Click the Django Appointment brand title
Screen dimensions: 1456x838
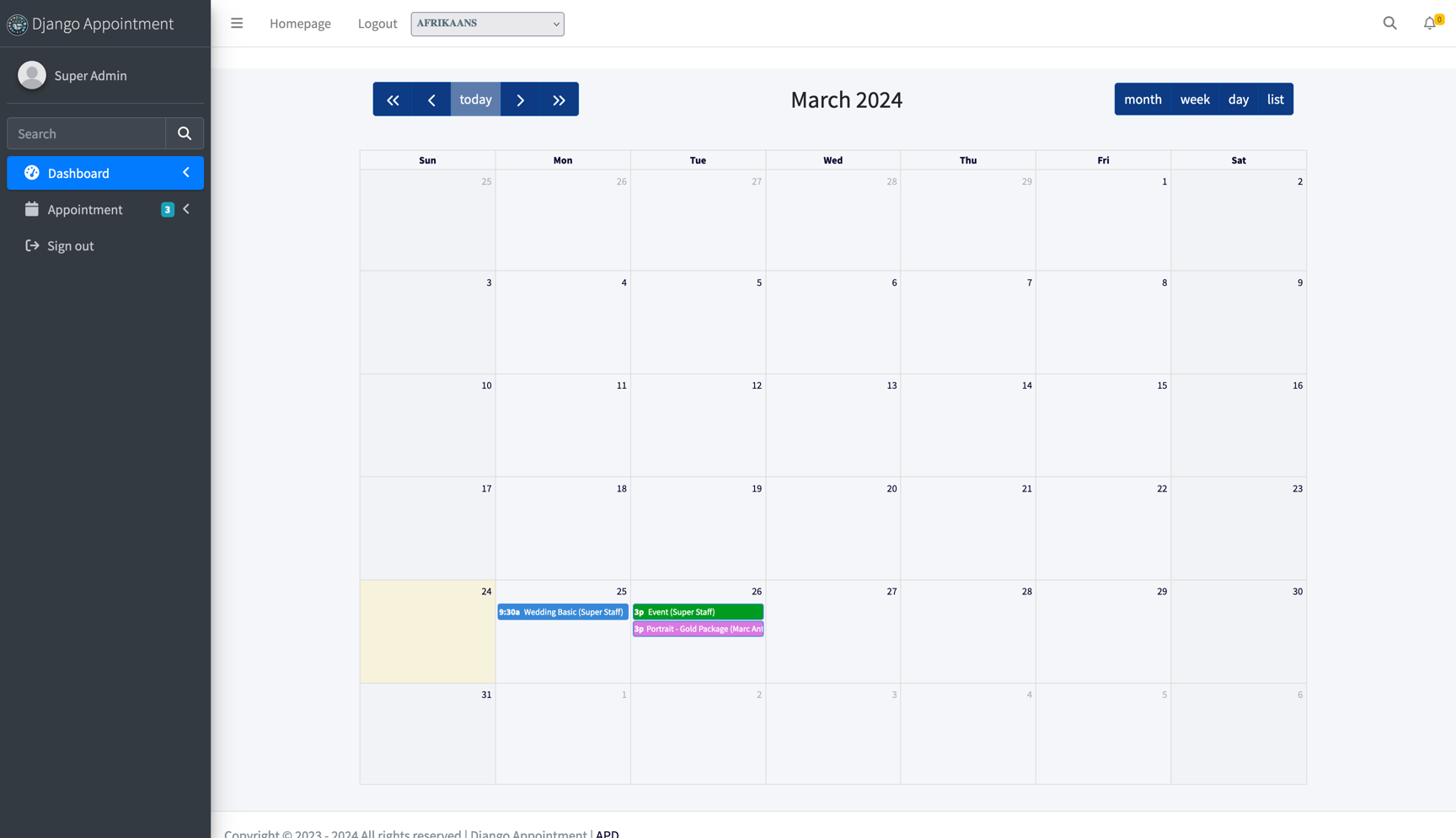103,24
